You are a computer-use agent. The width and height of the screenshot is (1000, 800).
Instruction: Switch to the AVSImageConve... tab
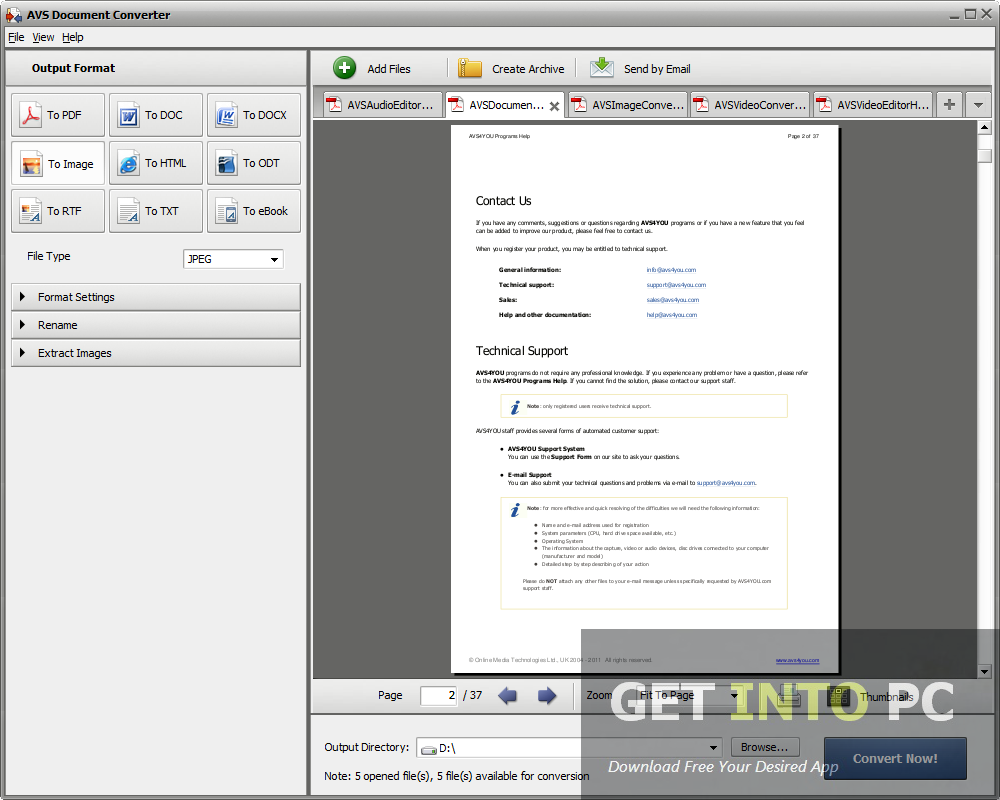pyautogui.click(x=628, y=105)
